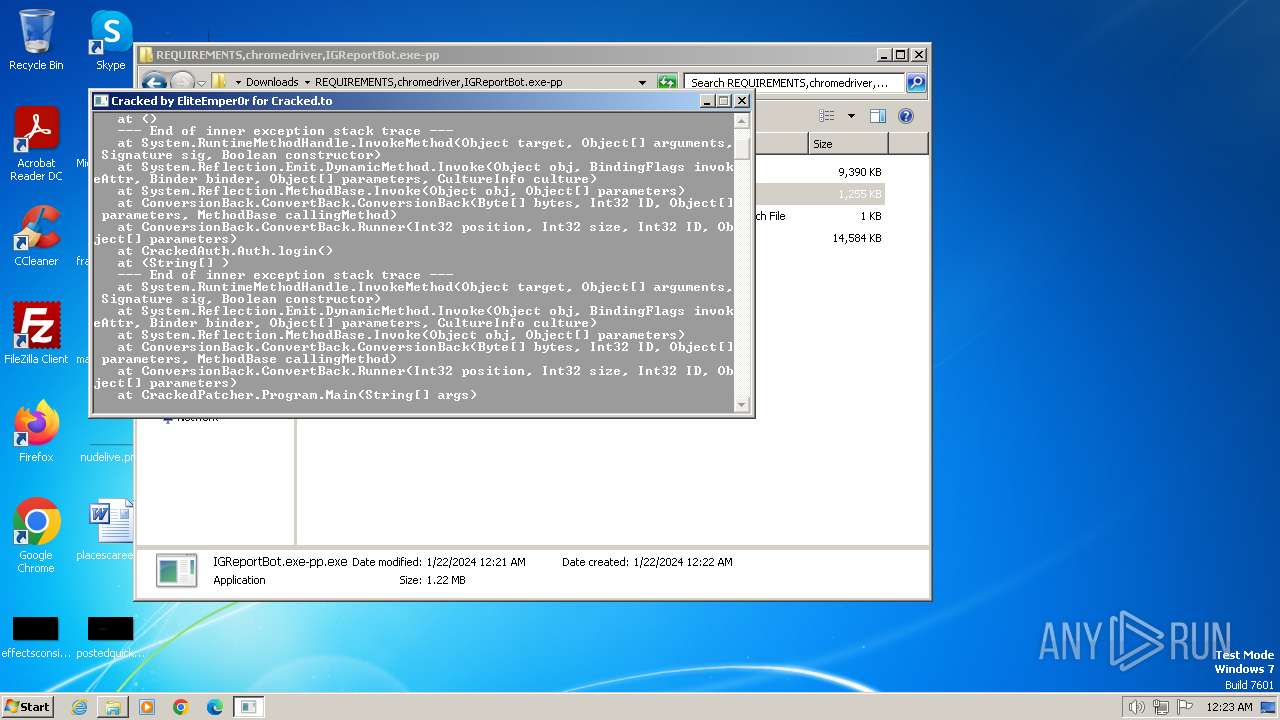
Task: Click the network tray icon
Action: (x=1161, y=707)
